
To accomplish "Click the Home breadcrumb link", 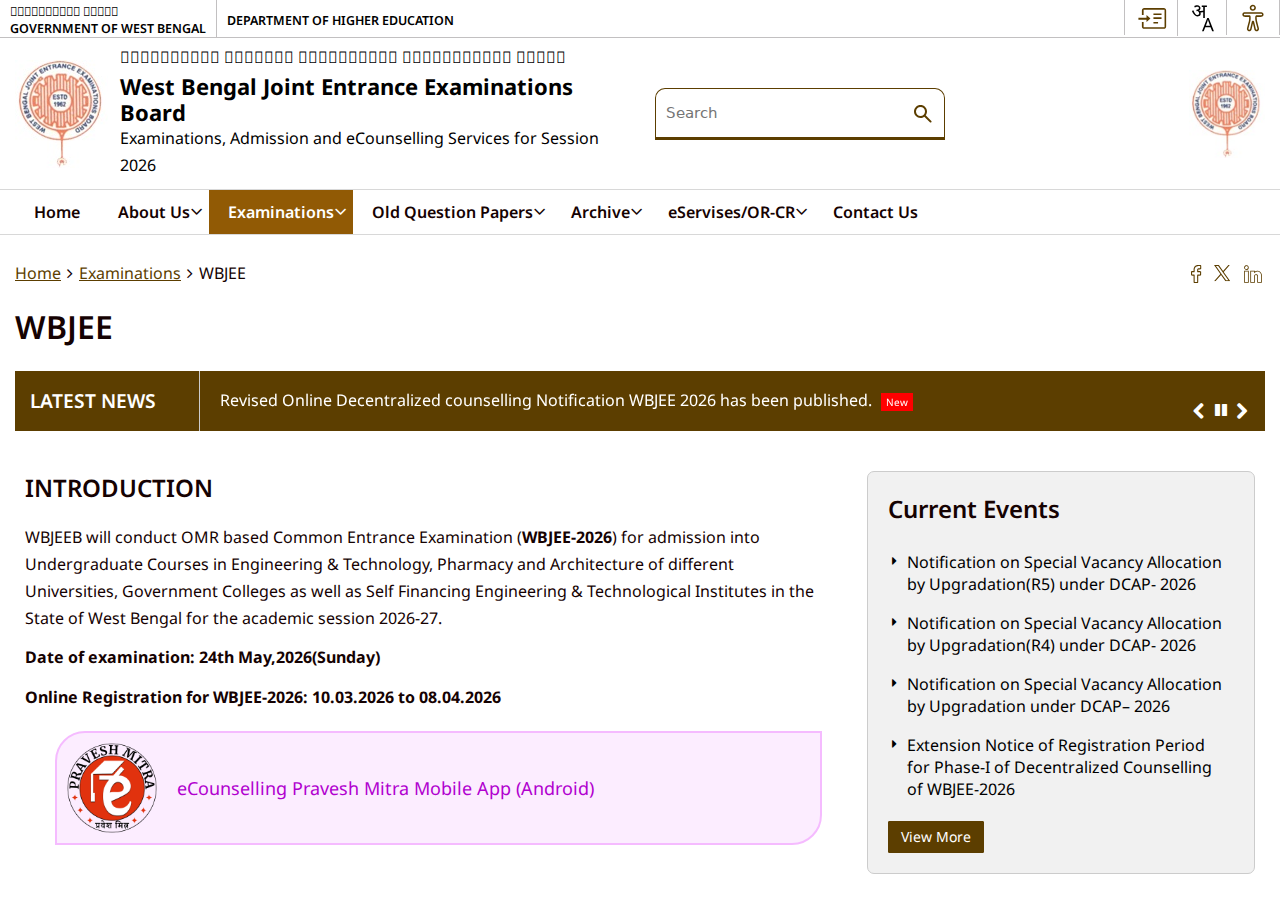I will pyautogui.click(x=38, y=273).
